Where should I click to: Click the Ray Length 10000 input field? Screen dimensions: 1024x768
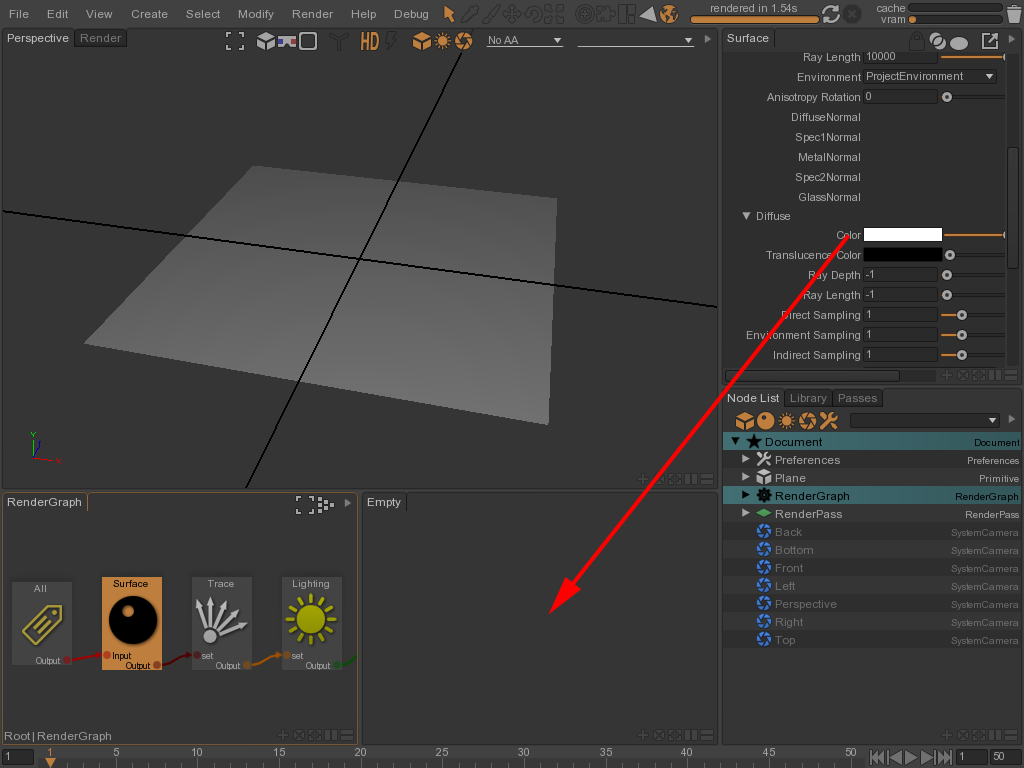pyautogui.click(x=900, y=57)
